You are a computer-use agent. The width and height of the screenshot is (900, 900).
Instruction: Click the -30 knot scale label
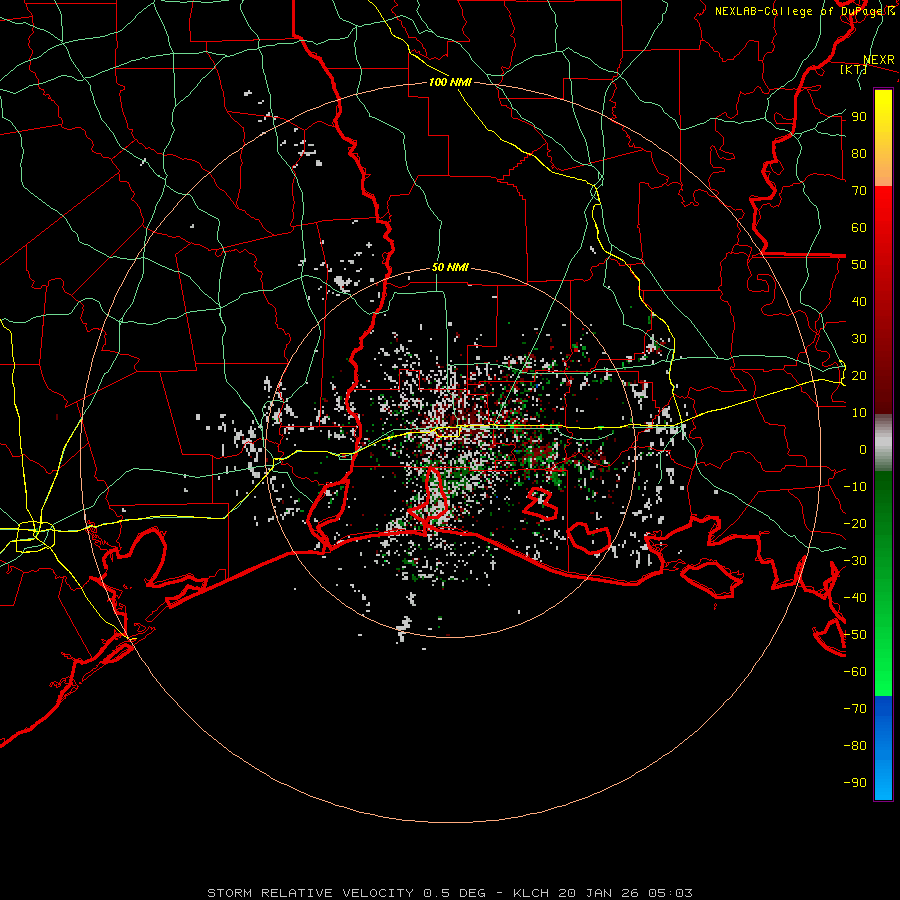[855, 560]
